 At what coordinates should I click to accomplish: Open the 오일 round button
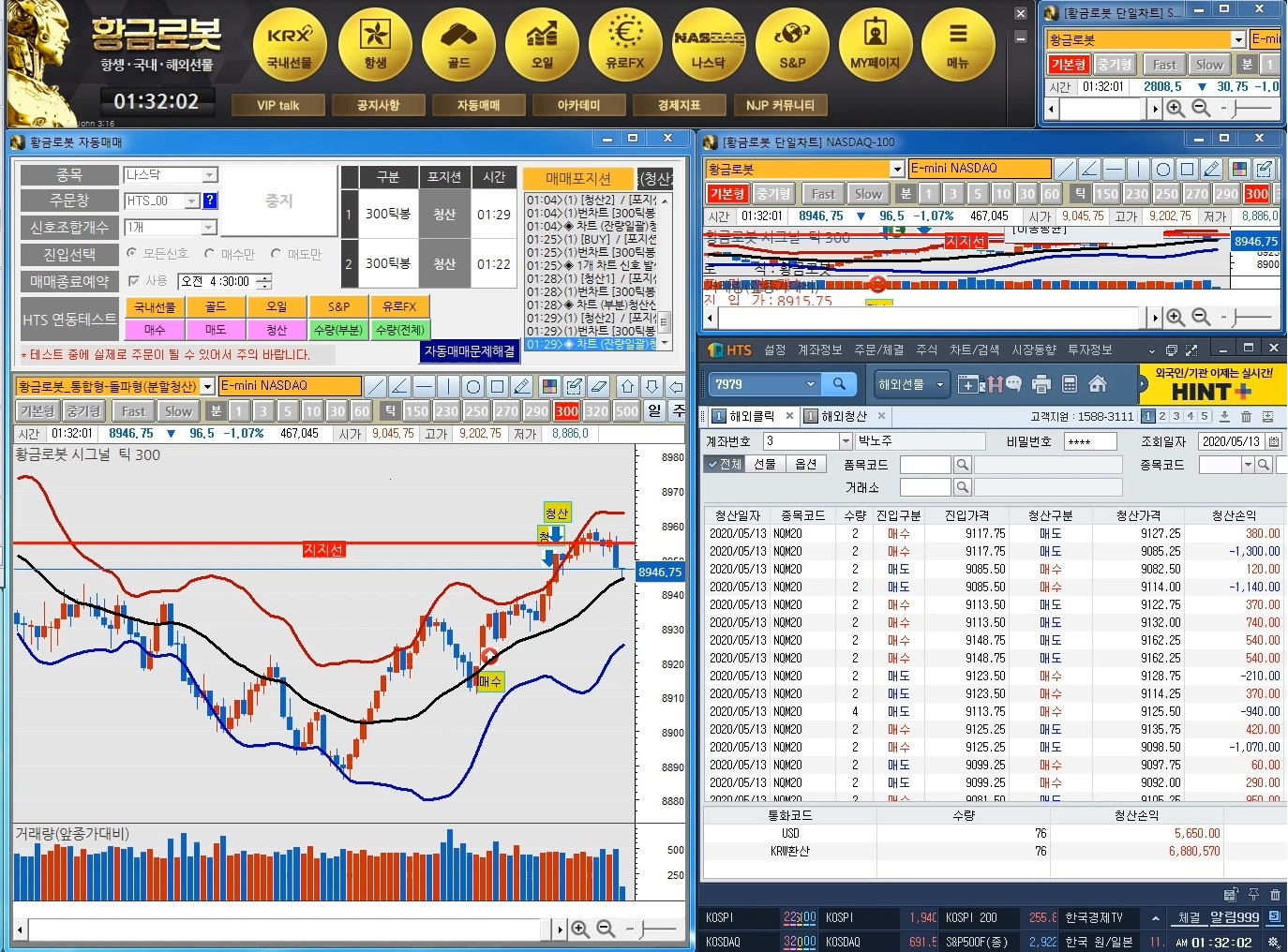point(542,45)
